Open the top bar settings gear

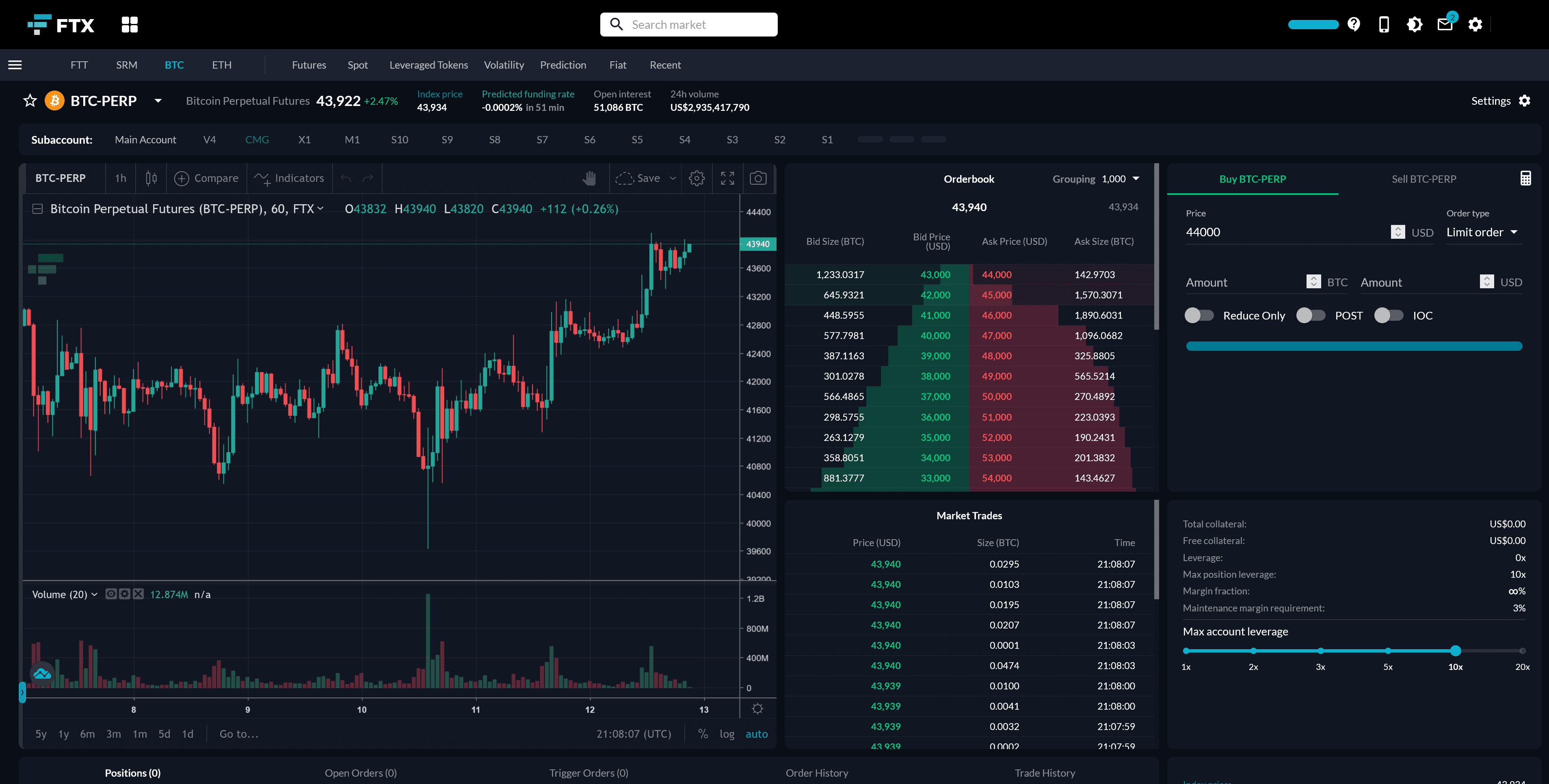click(1475, 24)
